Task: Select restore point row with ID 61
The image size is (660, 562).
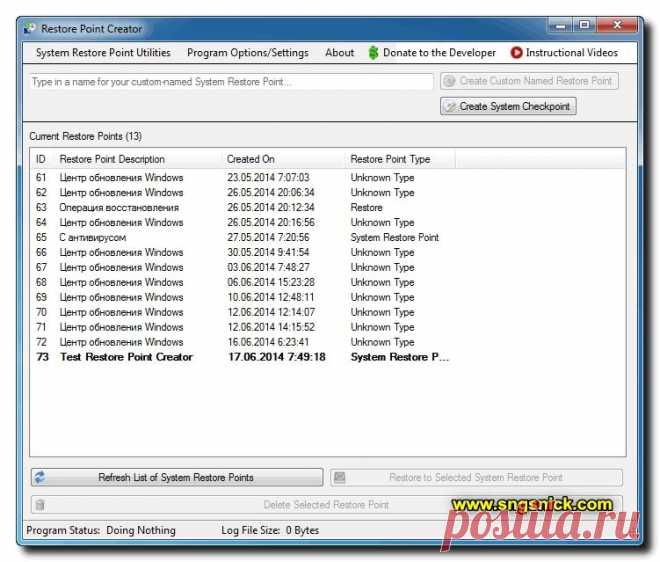Action: pos(243,178)
